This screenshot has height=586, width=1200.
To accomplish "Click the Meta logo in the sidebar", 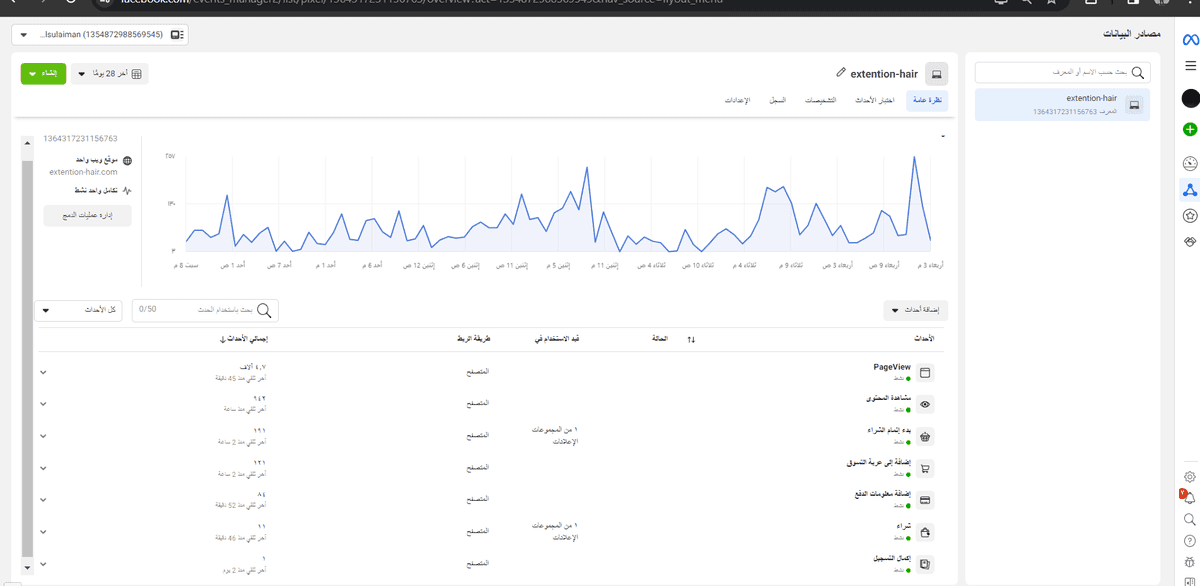I will coord(1190,40).
